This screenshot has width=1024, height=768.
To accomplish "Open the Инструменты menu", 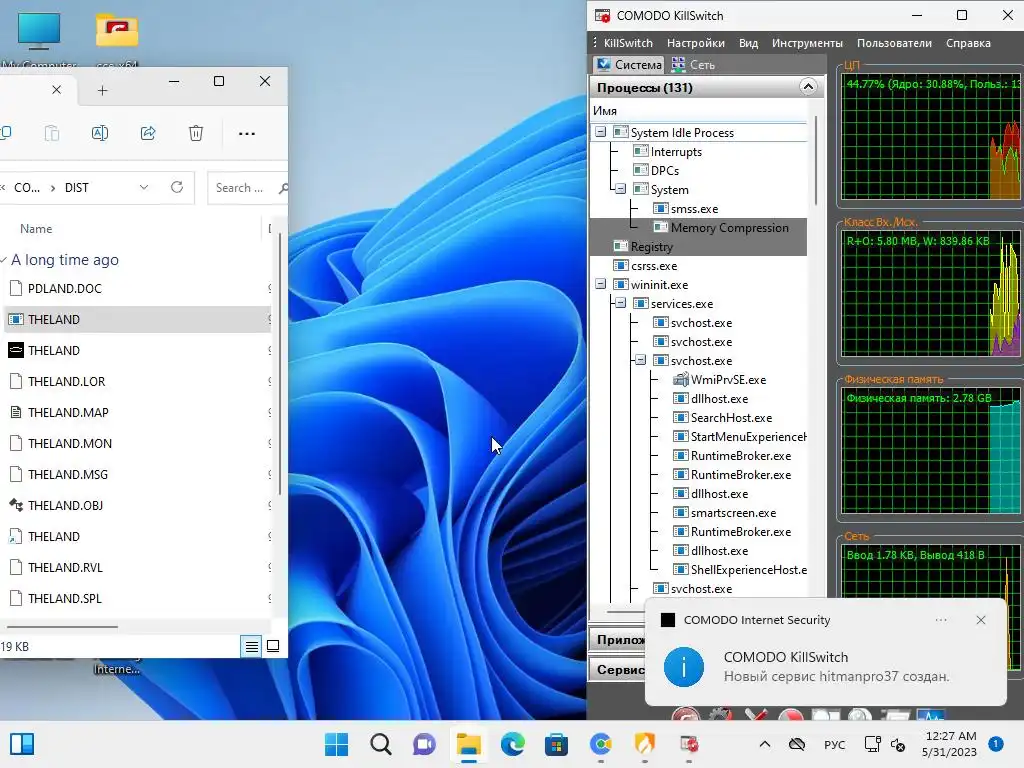I will pos(807,43).
